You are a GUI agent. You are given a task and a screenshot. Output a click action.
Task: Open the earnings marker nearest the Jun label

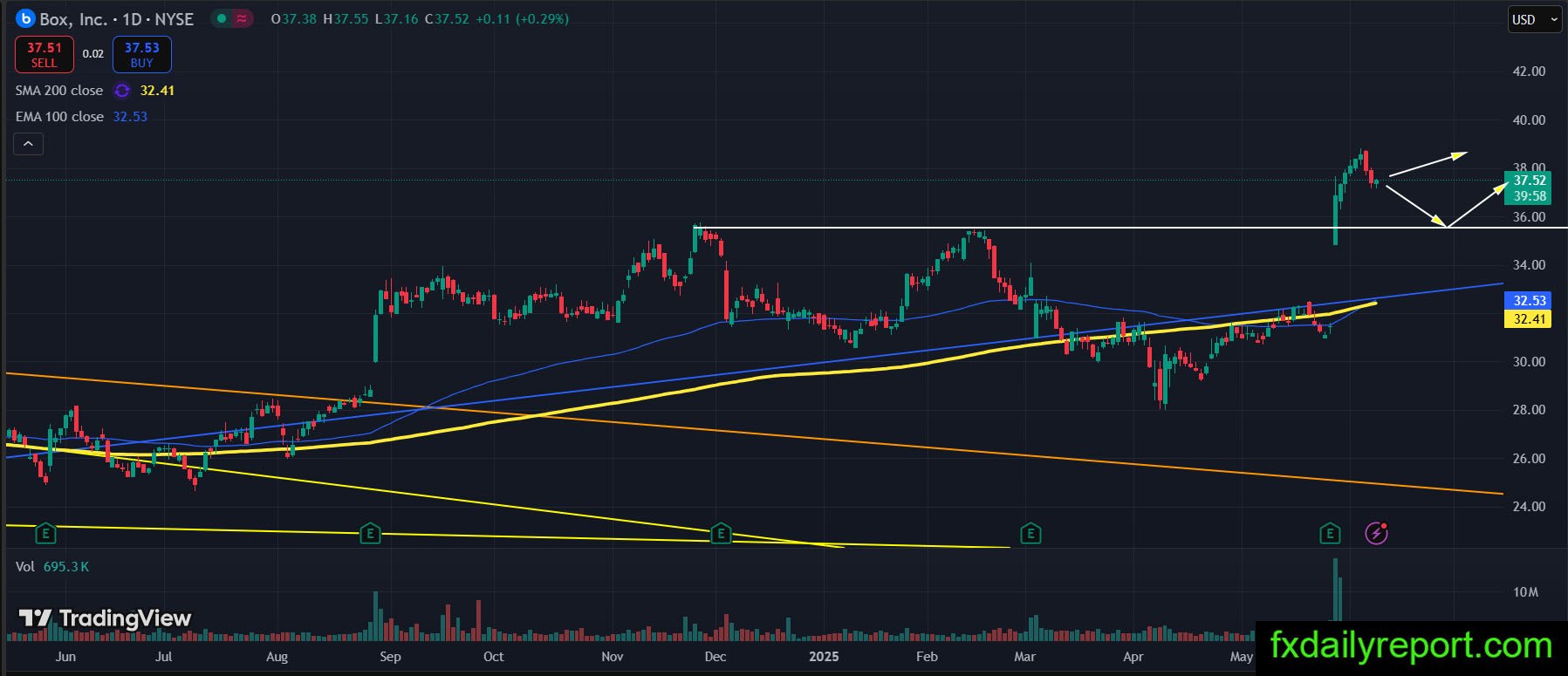(x=45, y=533)
